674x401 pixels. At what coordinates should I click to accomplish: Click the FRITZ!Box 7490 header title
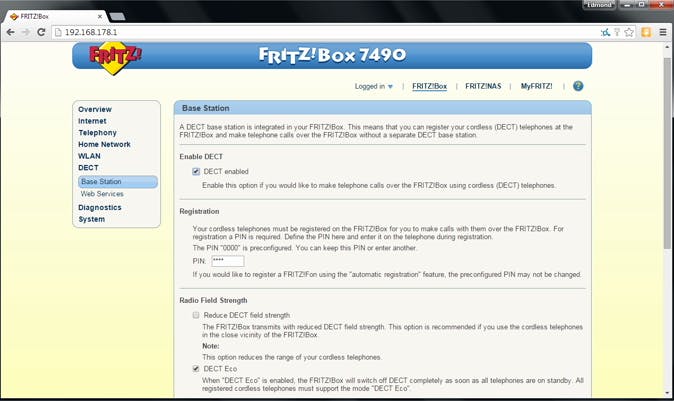[x=332, y=55]
